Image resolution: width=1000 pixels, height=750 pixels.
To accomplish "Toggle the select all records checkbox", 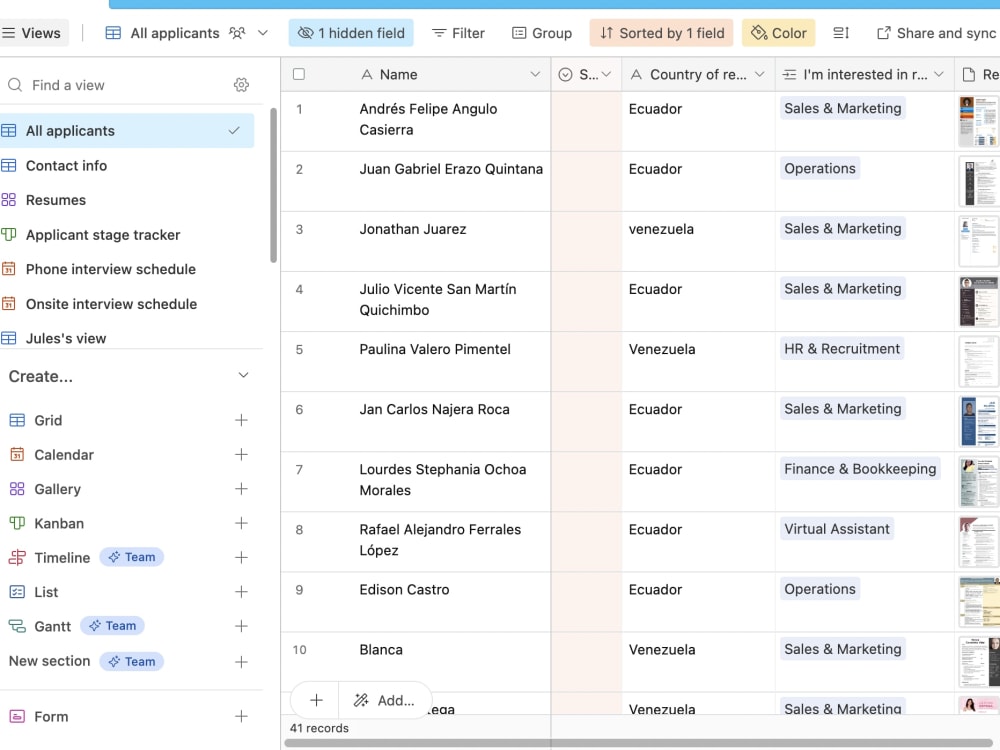I will tap(298, 74).
